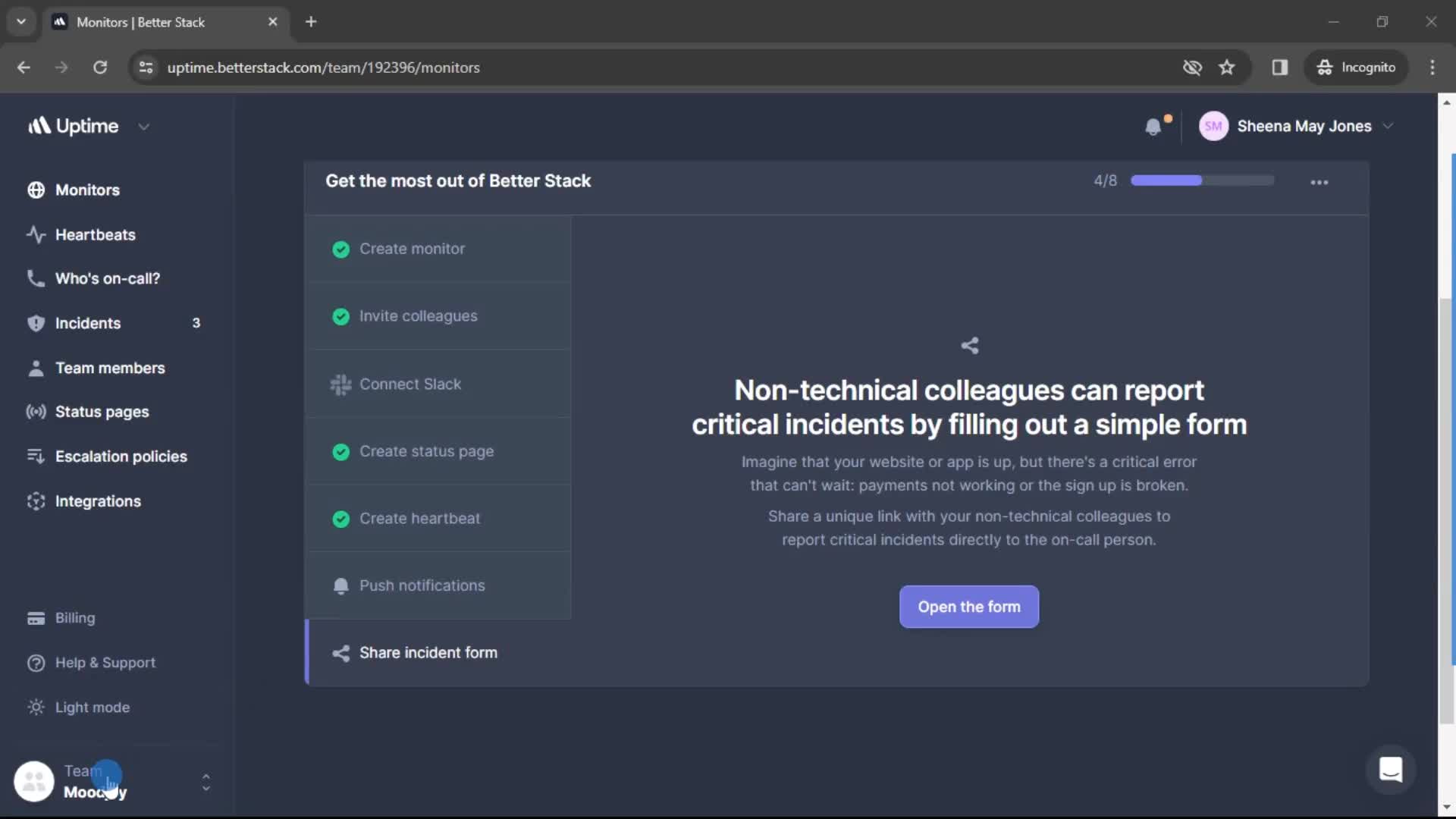Click the browser back arrow
Viewport: 1456px width, 819px height.
(24, 67)
